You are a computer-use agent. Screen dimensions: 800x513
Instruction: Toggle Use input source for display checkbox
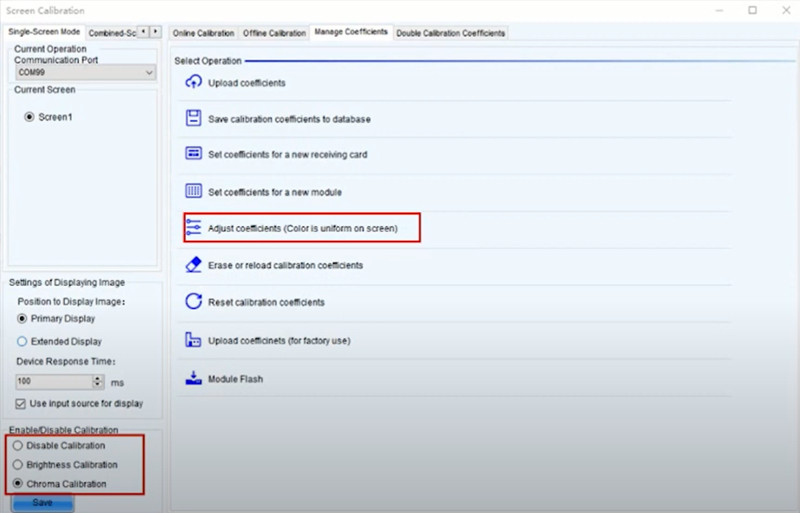tap(20, 404)
